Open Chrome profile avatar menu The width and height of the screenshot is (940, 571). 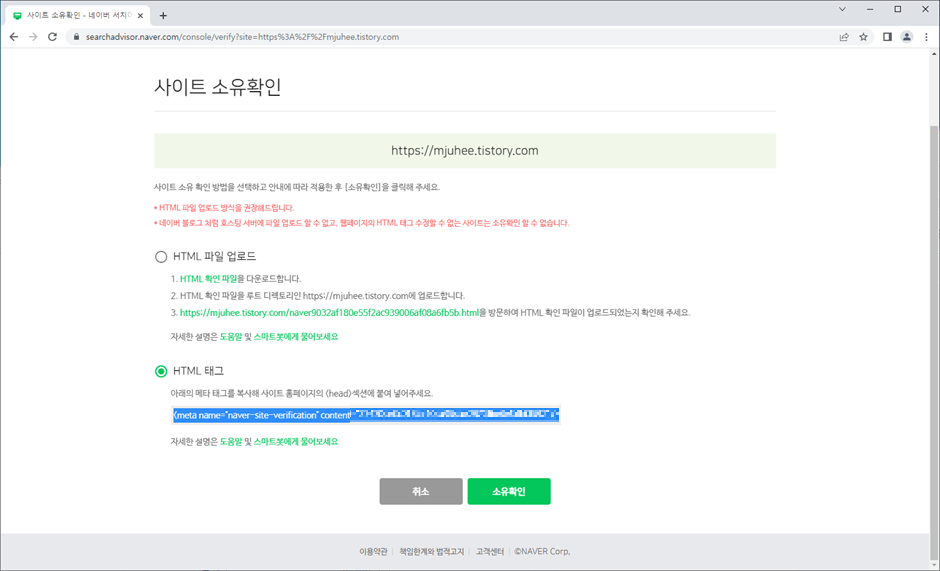pos(906,37)
